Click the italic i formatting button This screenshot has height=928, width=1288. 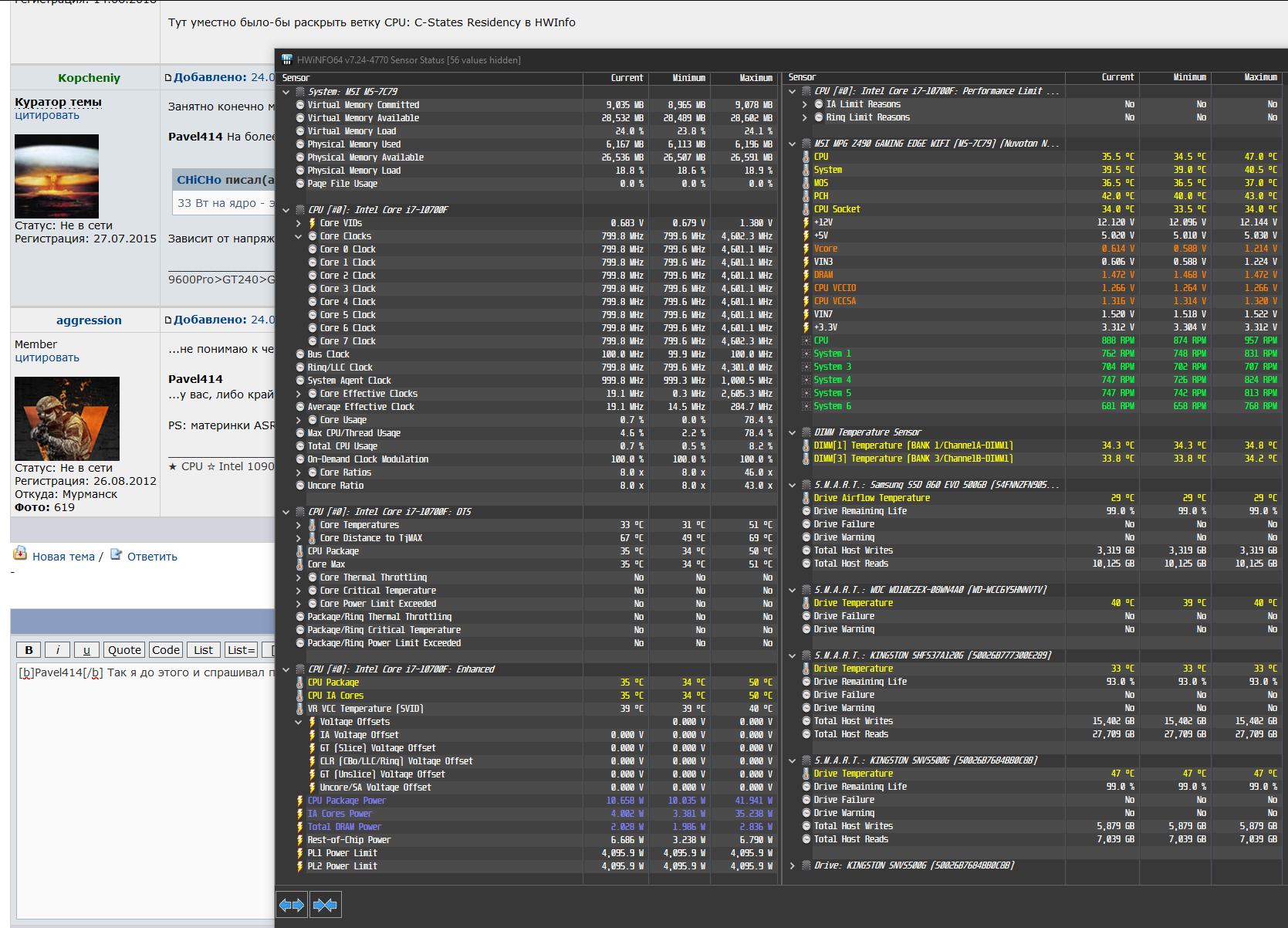(58, 650)
